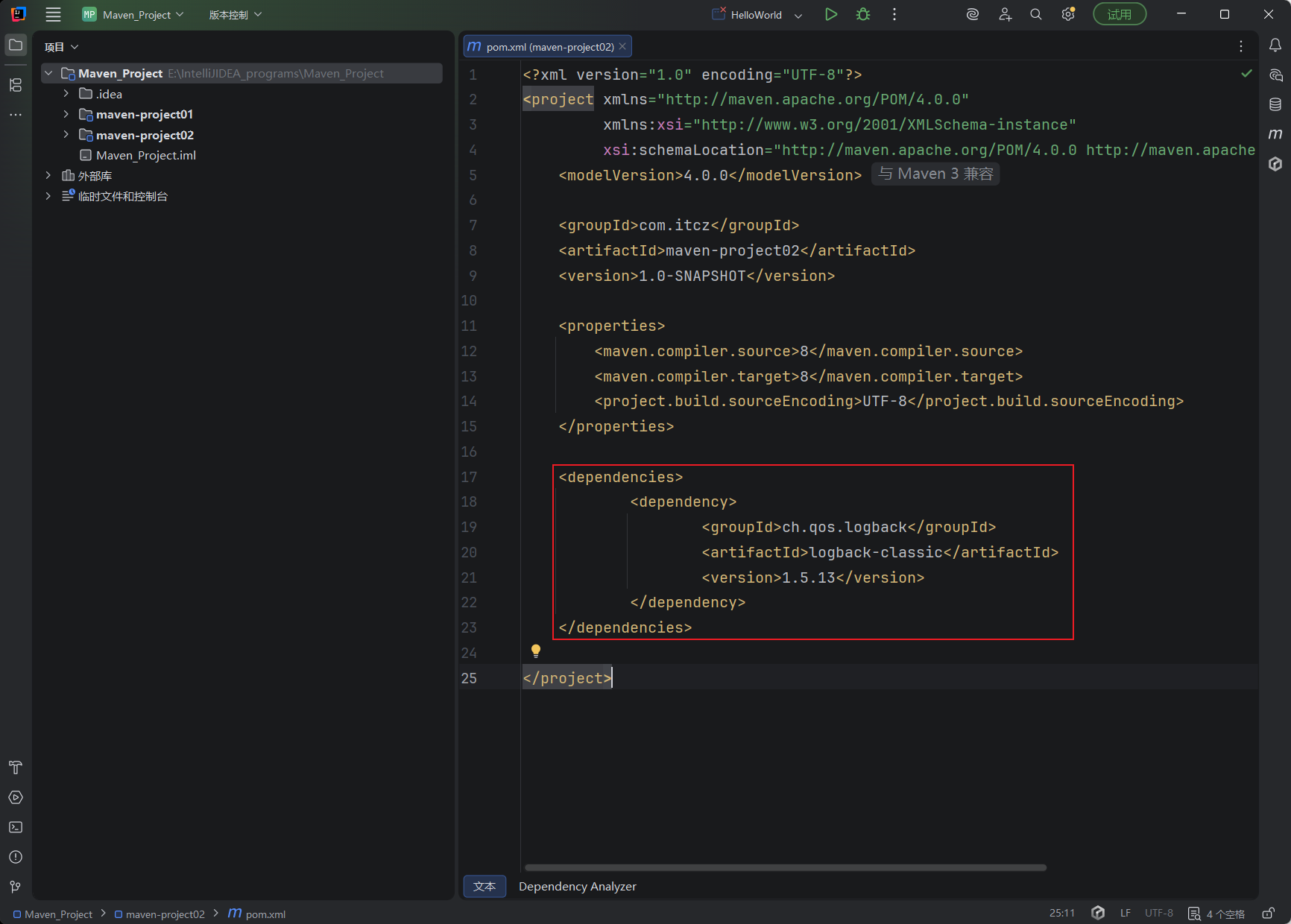Expand the 外部库 node
The image size is (1291, 924).
coord(48,175)
